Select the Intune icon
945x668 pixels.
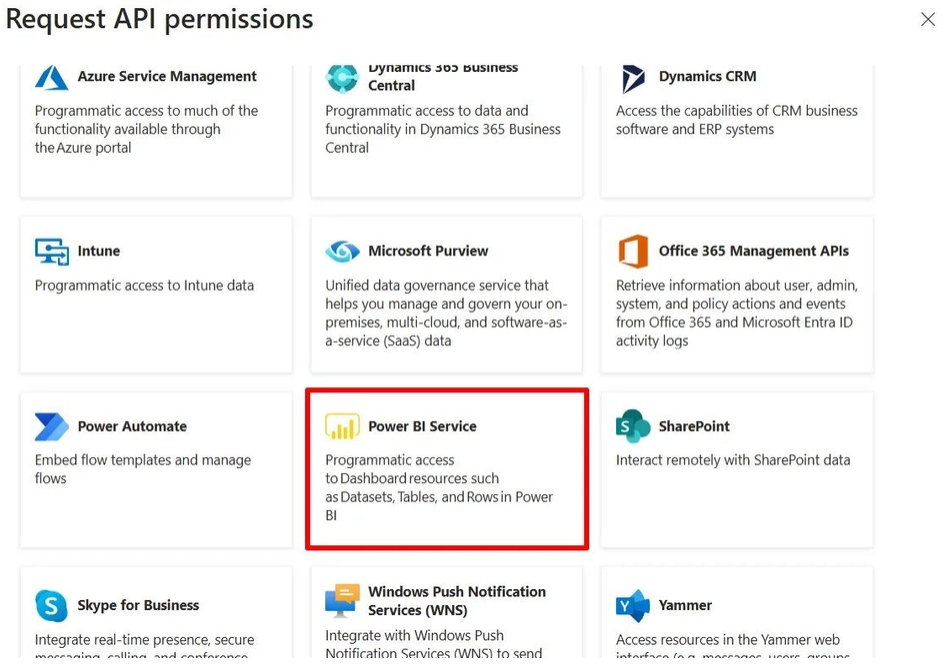tap(52, 251)
